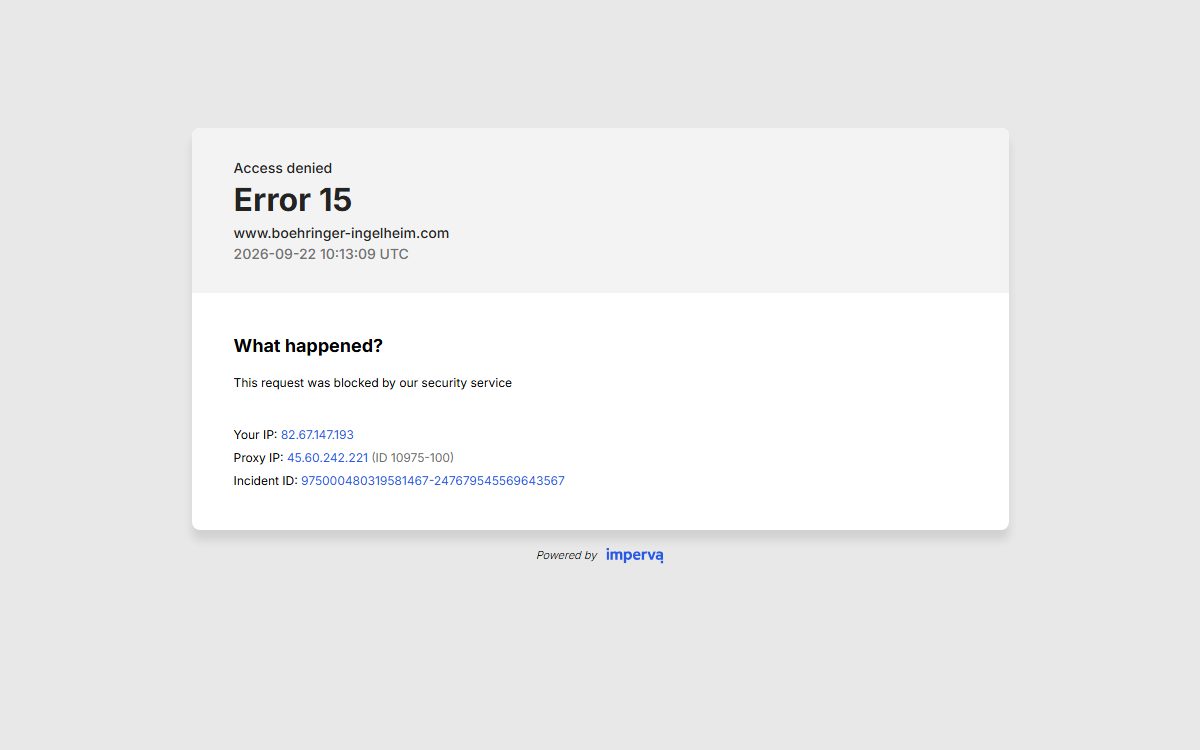Click the "Error 15" heading

click(x=293, y=200)
